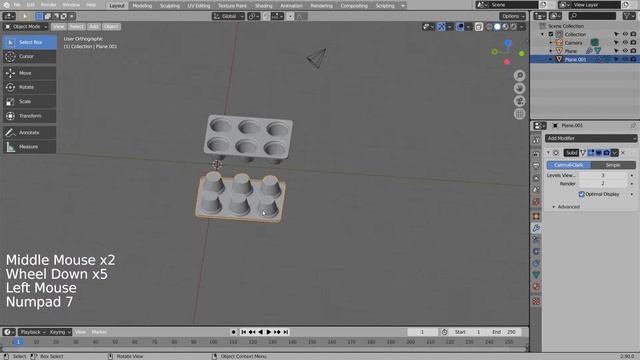The height and width of the screenshot is (360, 640).
Task: Switch to Solid viewport shading
Action: pyautogui.click(x=497, y=27)
